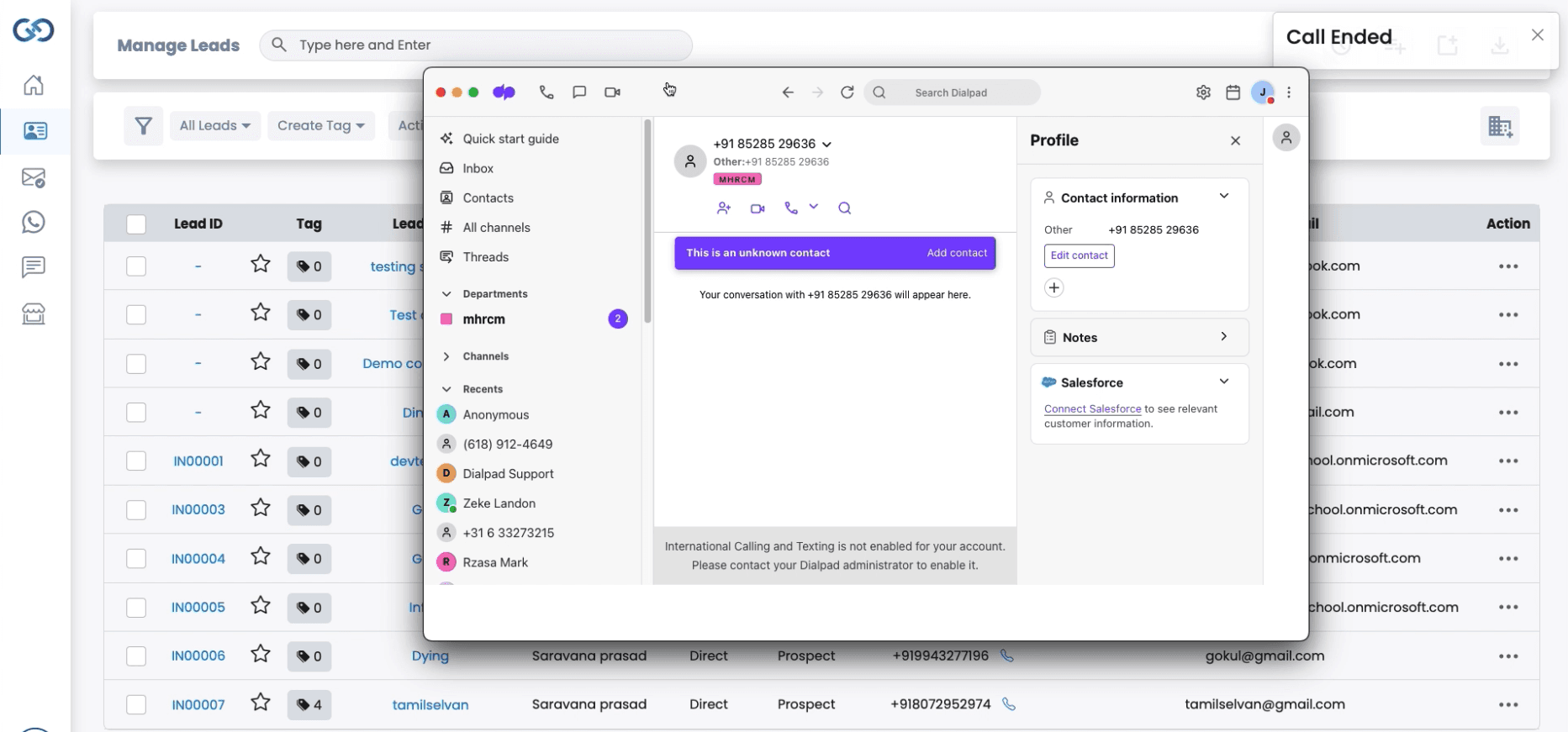Open the Dialpad calendar icon
1568x732 pixels.
[x=1233, y=92]
